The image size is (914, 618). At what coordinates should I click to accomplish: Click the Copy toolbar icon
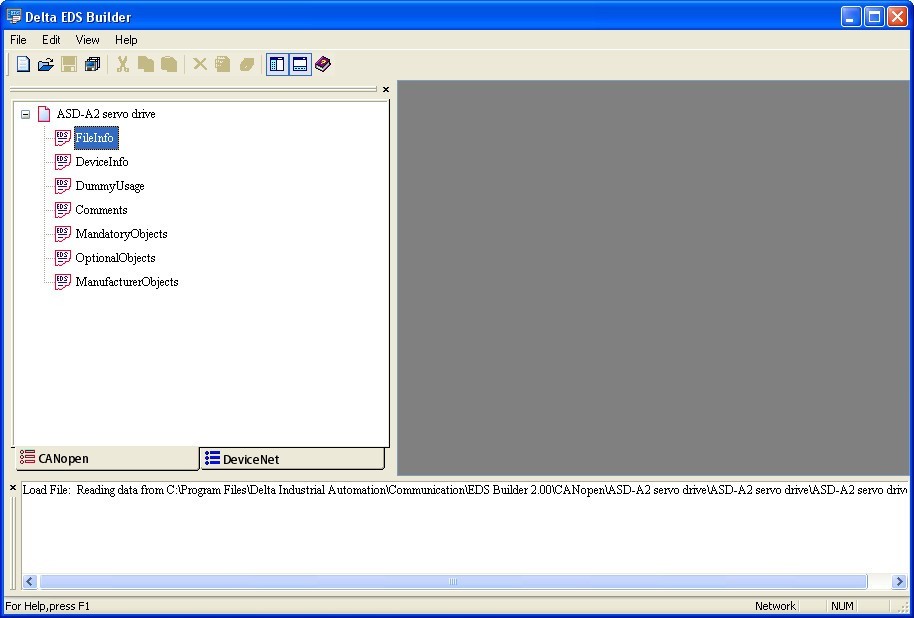(x=146, y=64)
